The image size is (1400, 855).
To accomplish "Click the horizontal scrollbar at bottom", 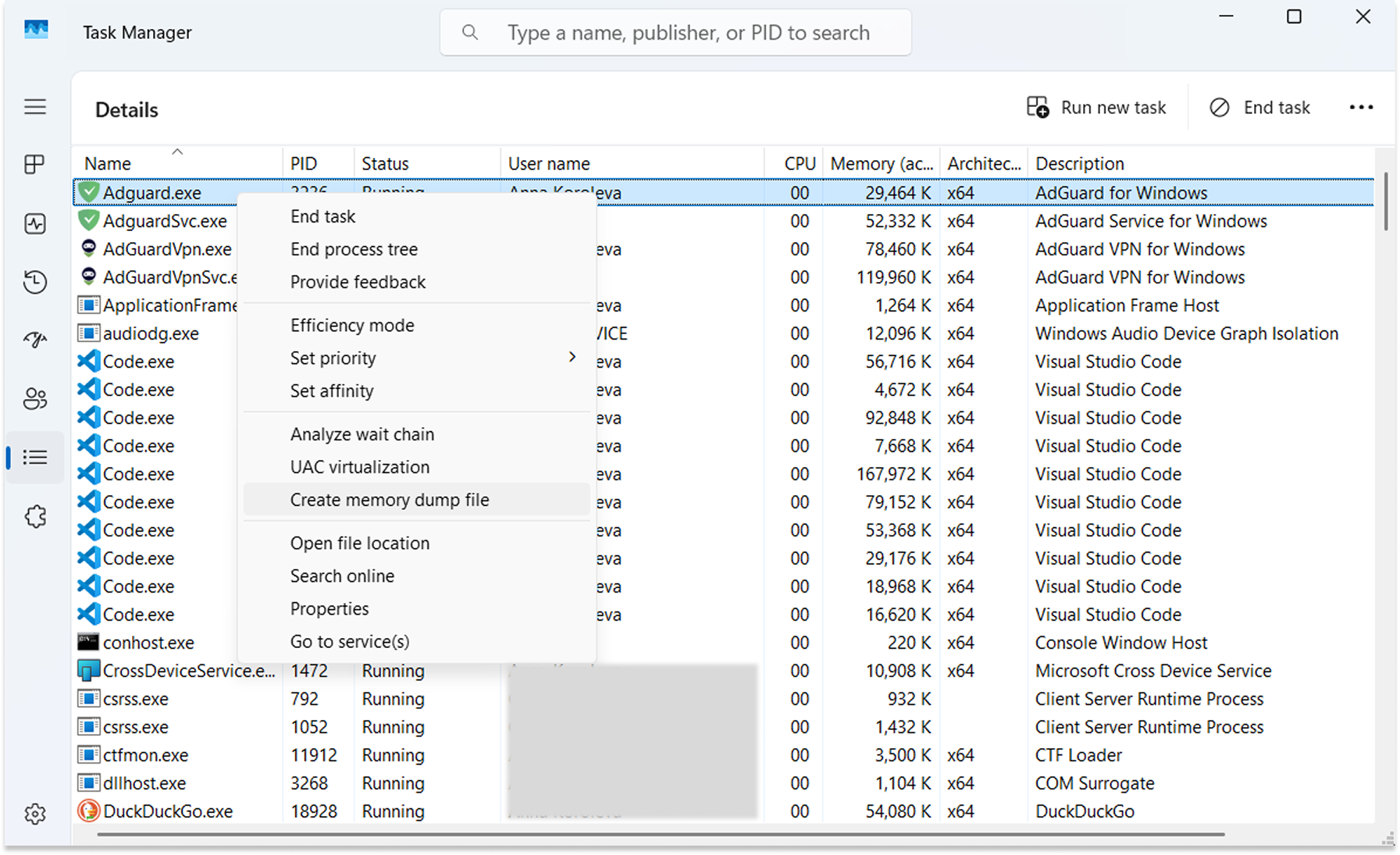I will (x=661, y=834).
